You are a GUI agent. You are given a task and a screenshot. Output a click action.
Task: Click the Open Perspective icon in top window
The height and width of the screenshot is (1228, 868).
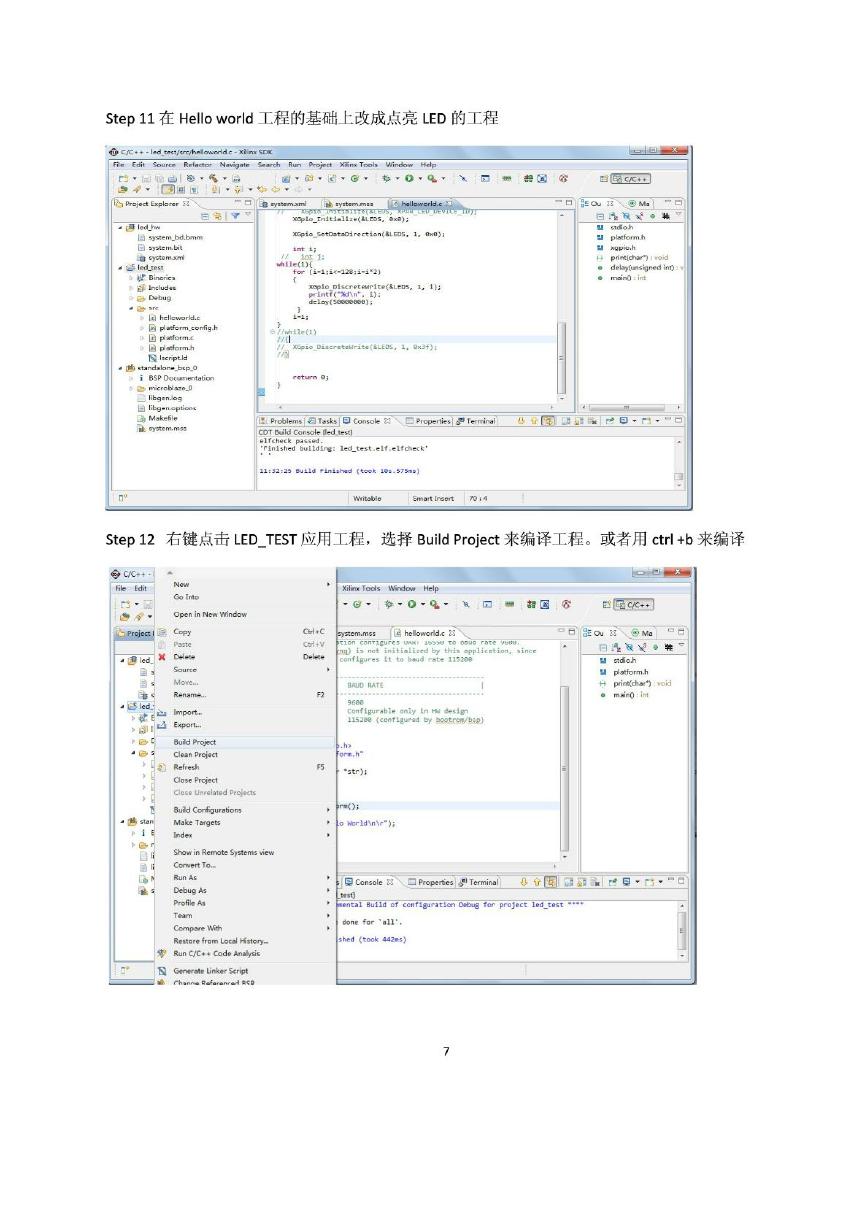tap(604, 178)
